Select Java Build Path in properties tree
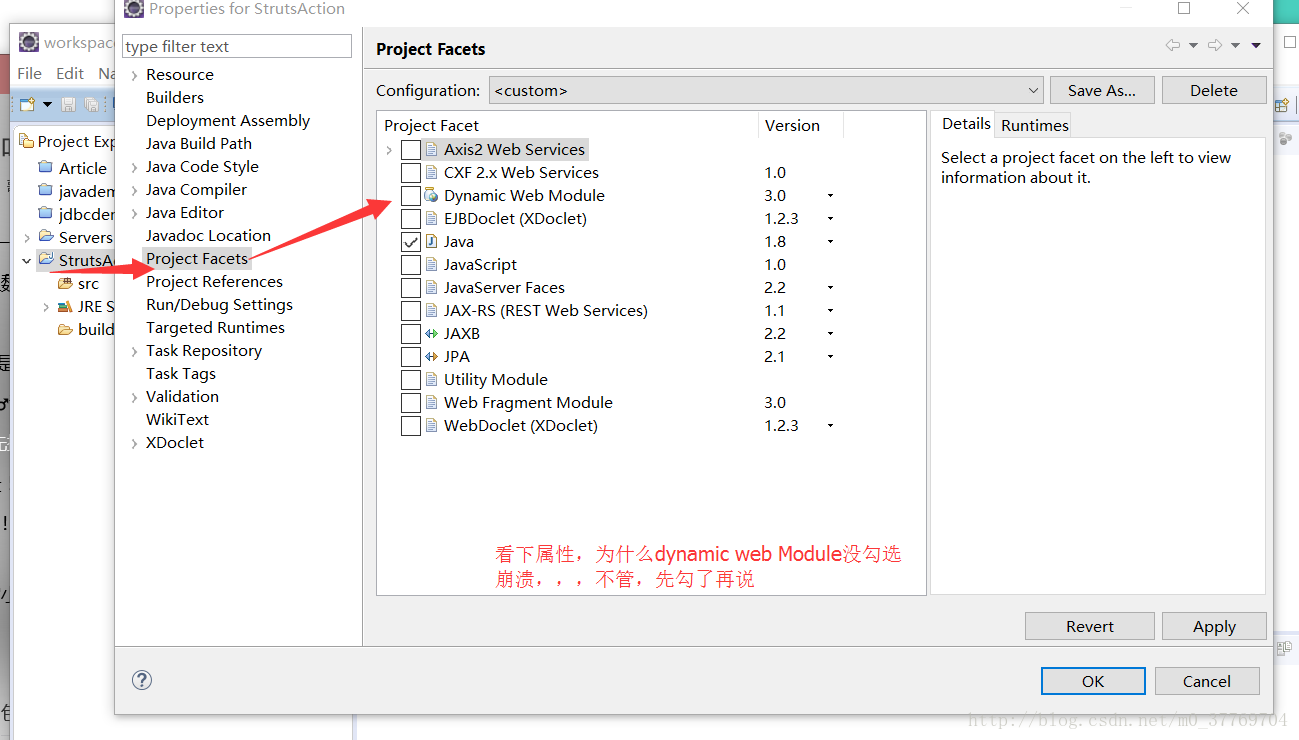Viewport: 1299px width, 740px height. [199, 144]
